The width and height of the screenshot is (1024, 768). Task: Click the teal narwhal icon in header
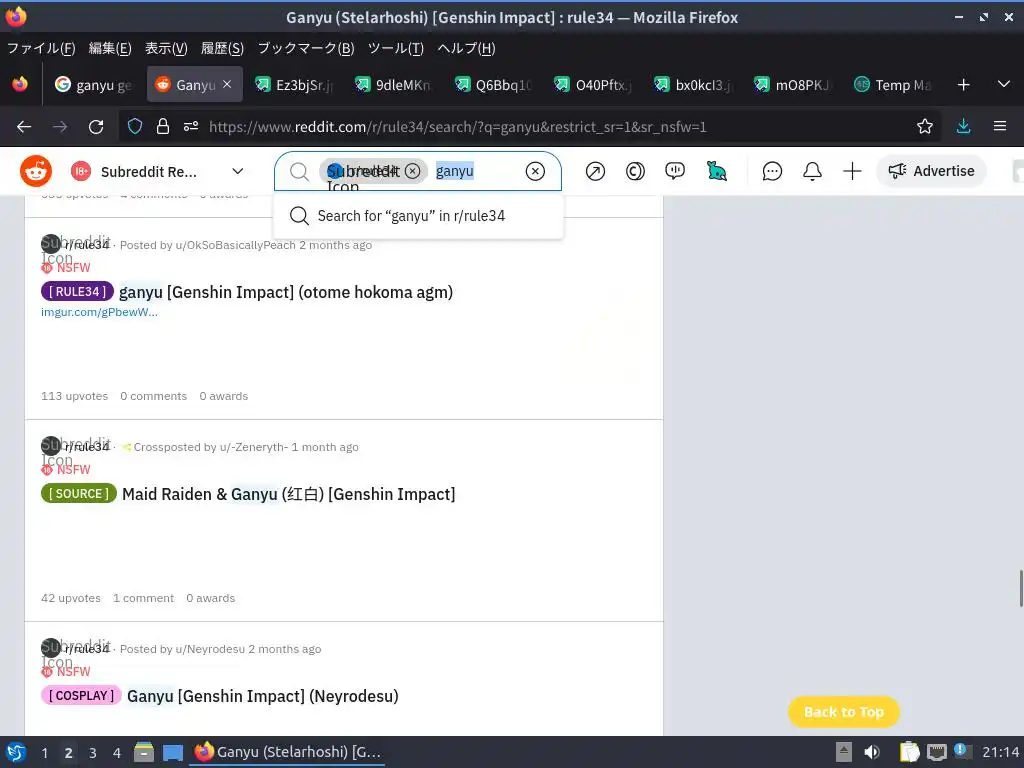[x=716, y=171]
